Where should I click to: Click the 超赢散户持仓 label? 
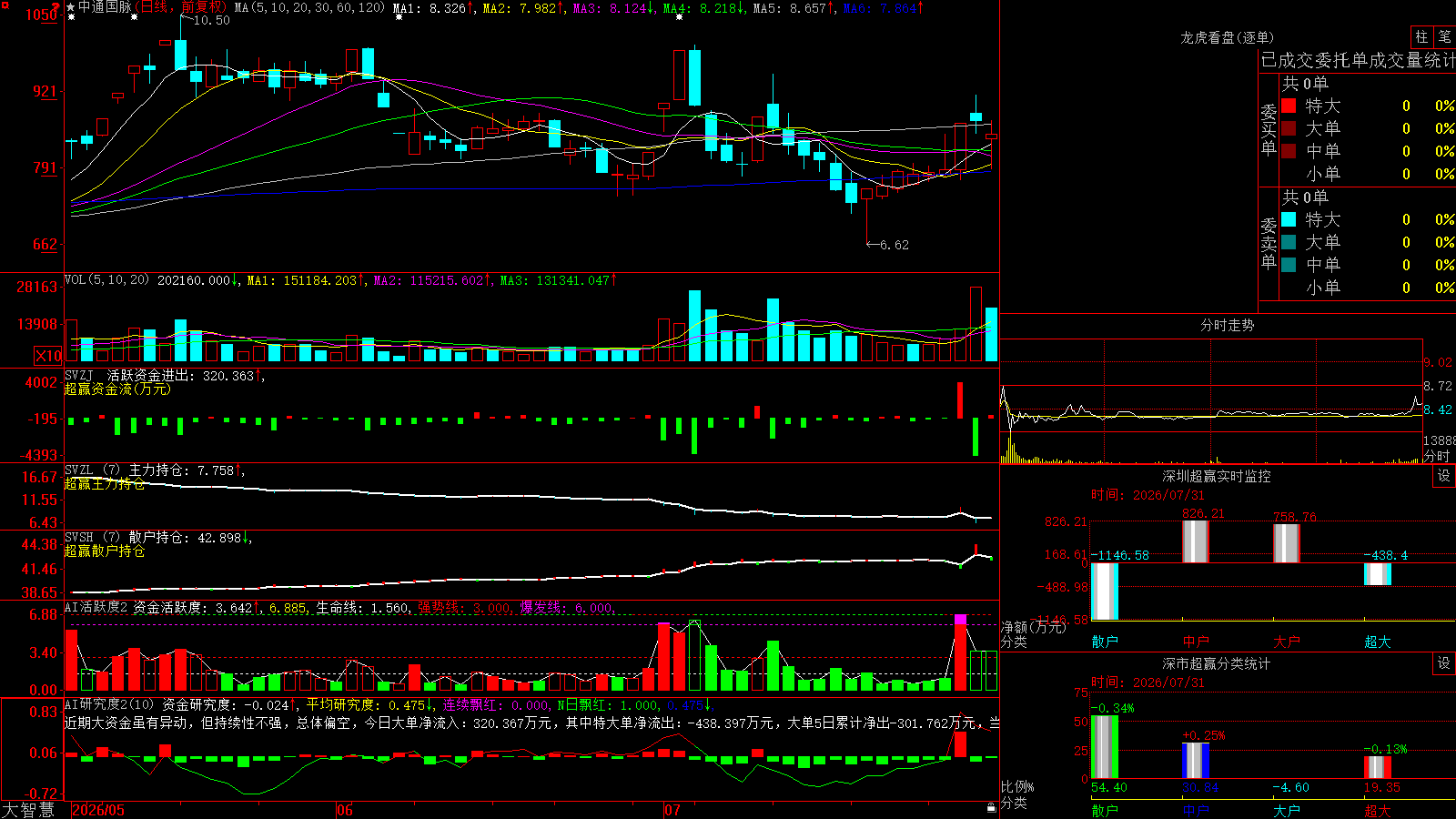(x=105, y=551)
